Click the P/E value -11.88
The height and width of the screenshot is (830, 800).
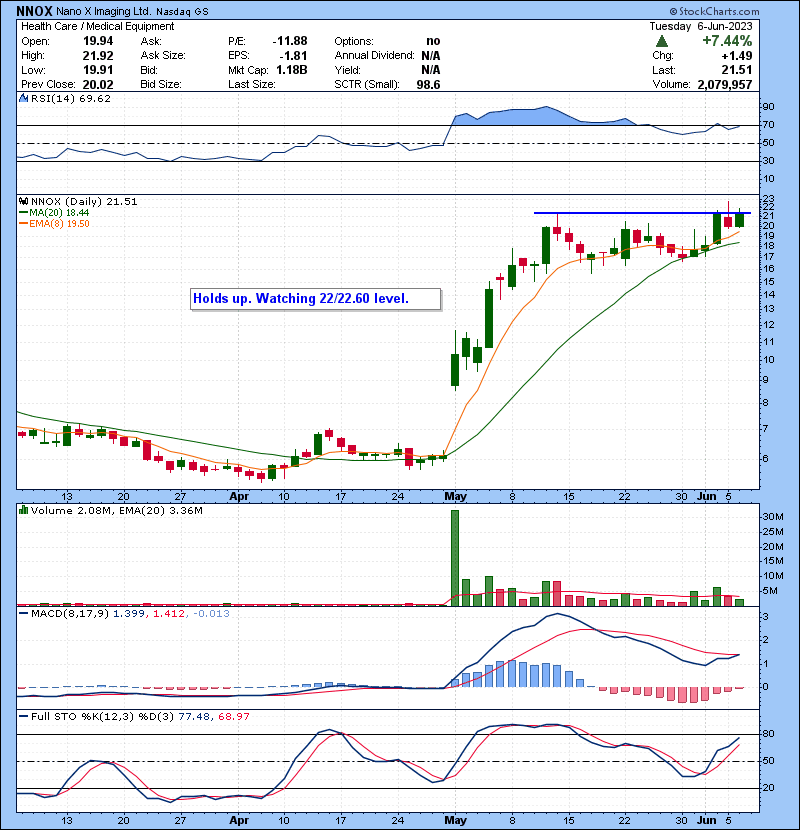tap(290, 41)
